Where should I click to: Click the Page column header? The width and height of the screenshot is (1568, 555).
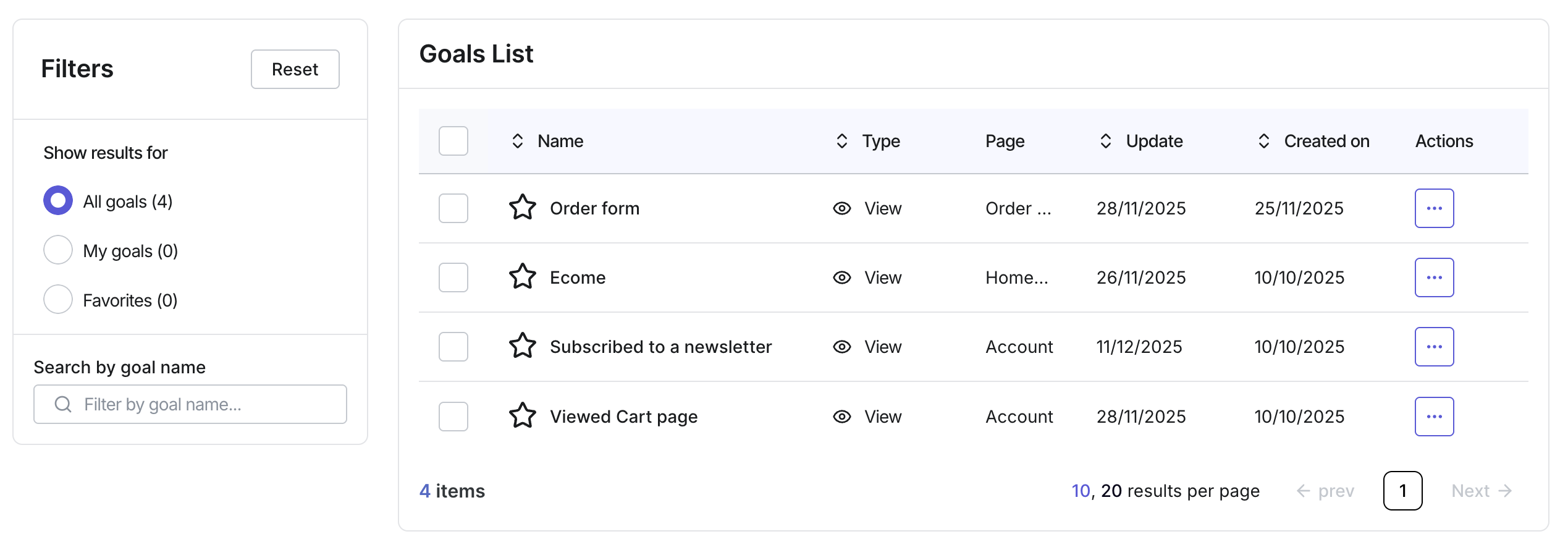[1005, 141]
